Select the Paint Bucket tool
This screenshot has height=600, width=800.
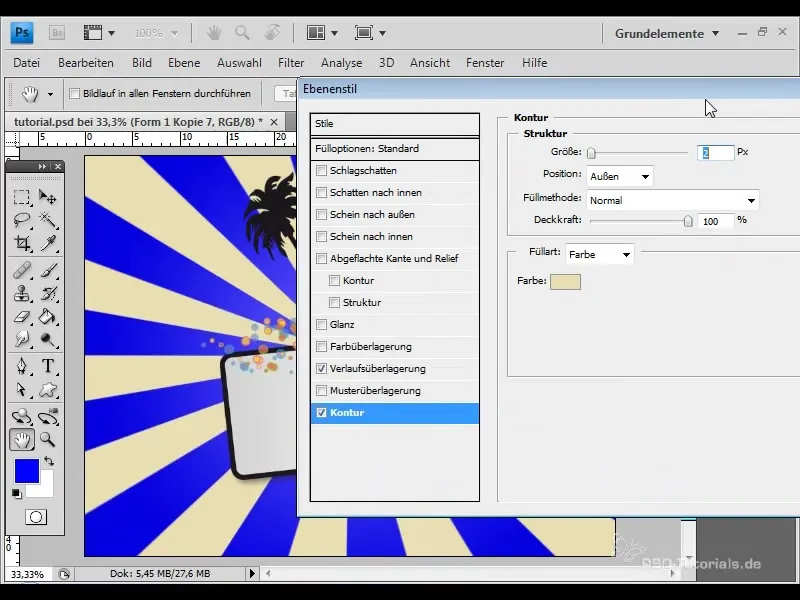48,317
